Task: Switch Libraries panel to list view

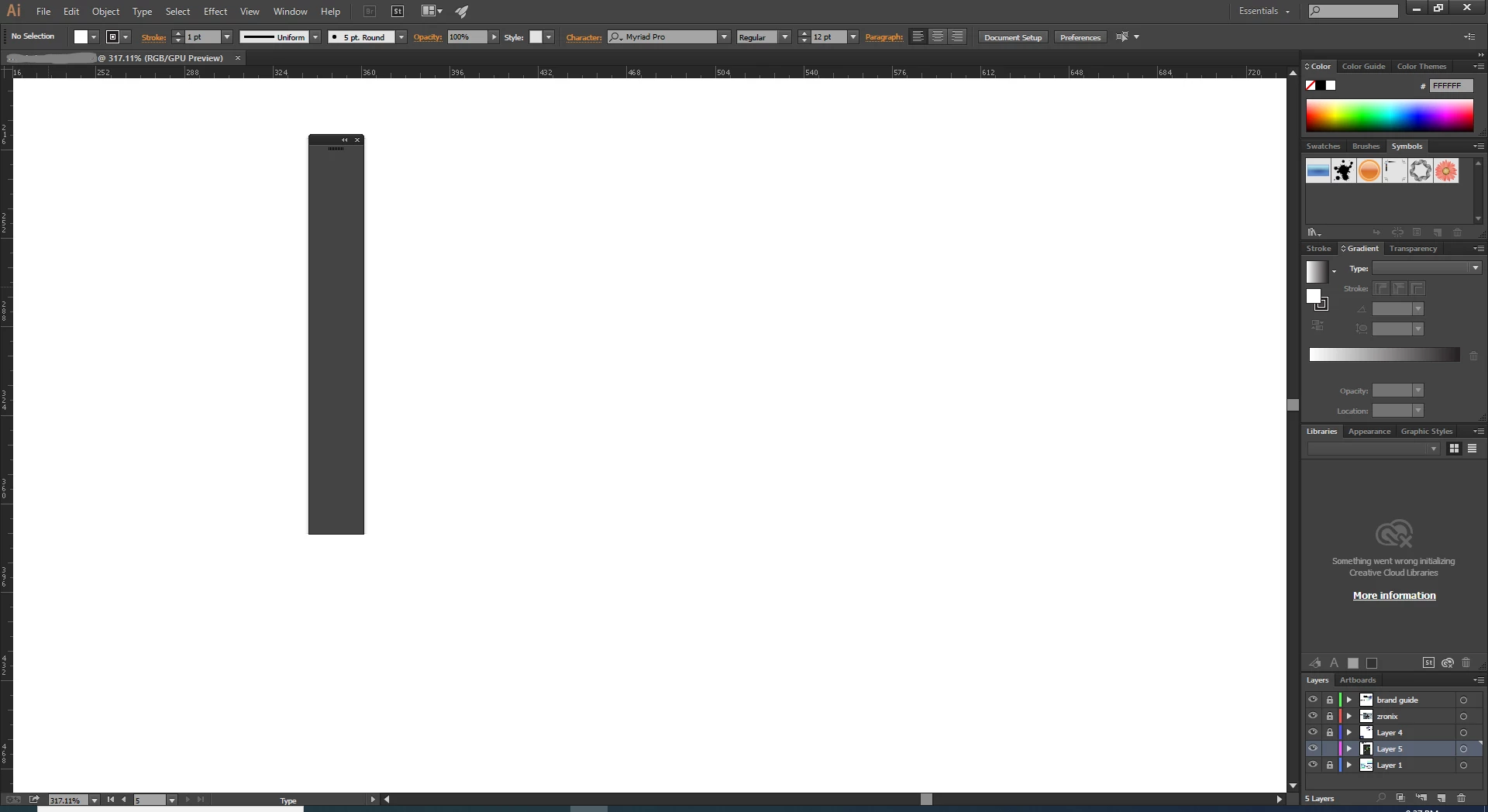Action: [x=1472, y=449]
